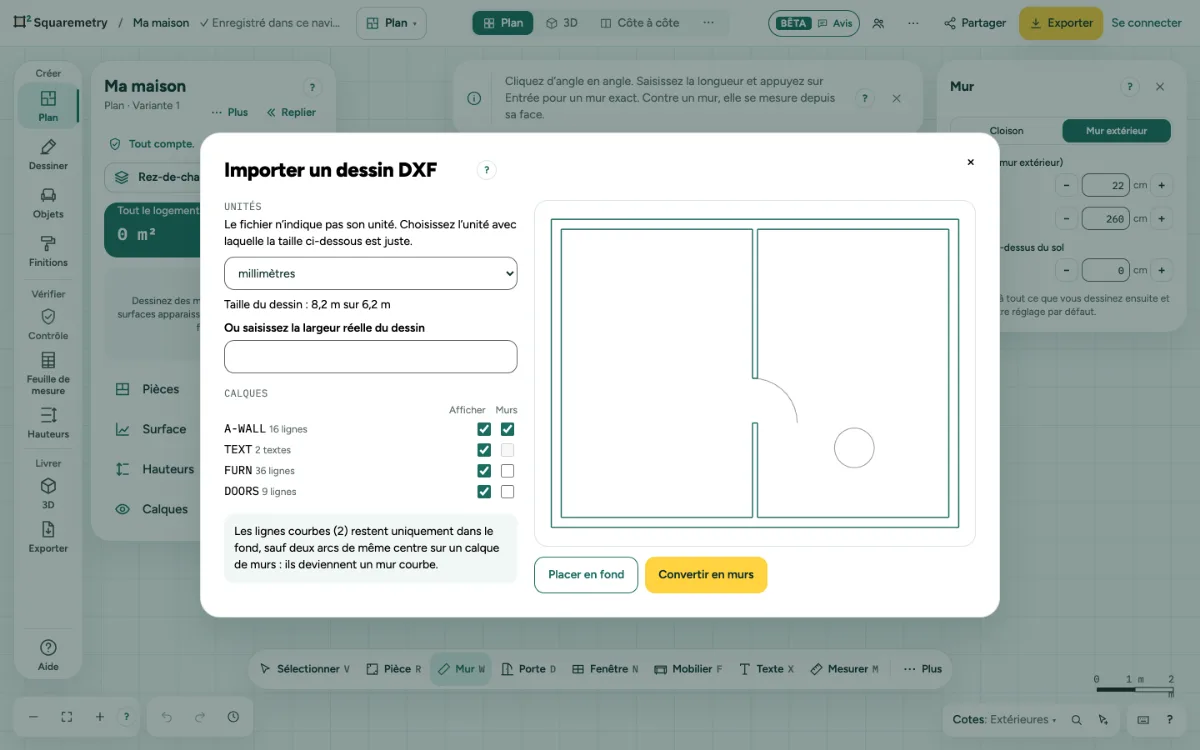Check Murs for the DOORS layer
Image resolution: width=1200 pixels, height=750 pixels.
(507, 492)
